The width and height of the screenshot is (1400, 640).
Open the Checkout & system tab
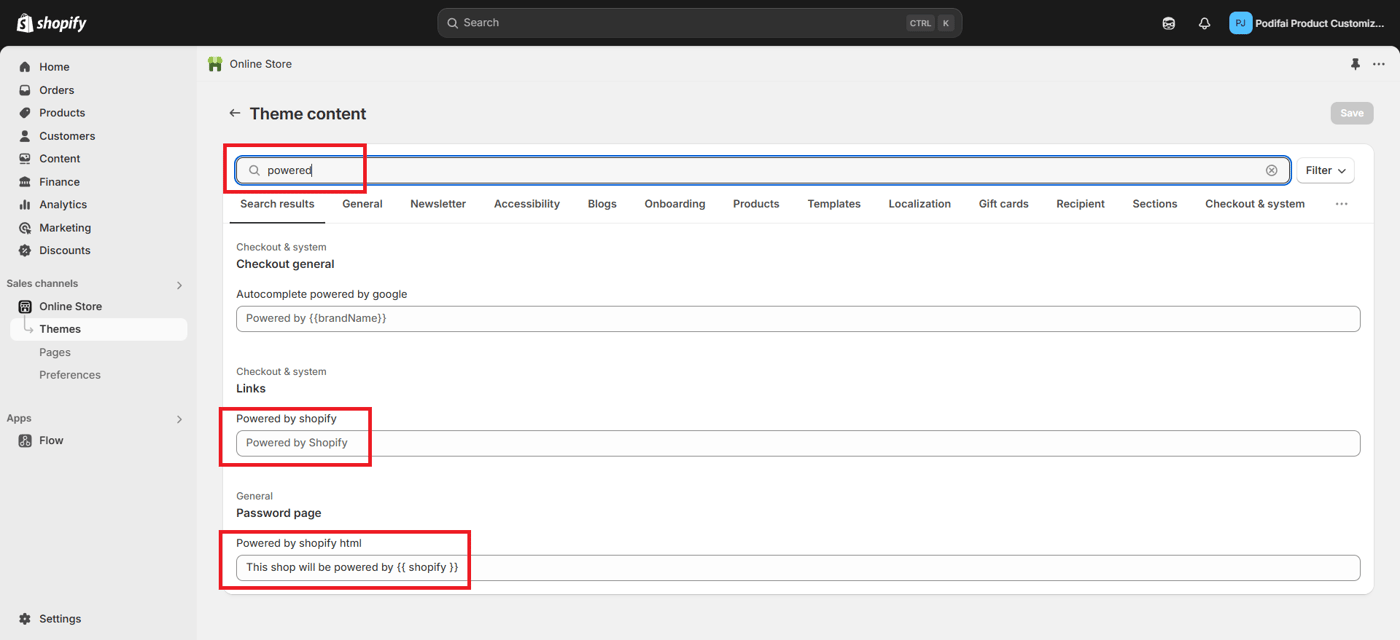point(1255,204)
